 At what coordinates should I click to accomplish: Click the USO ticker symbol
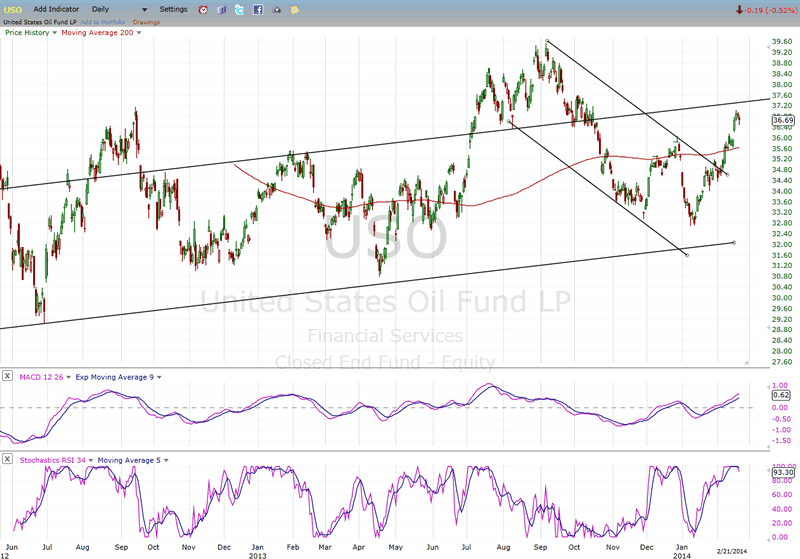click(x=13, y=10)
